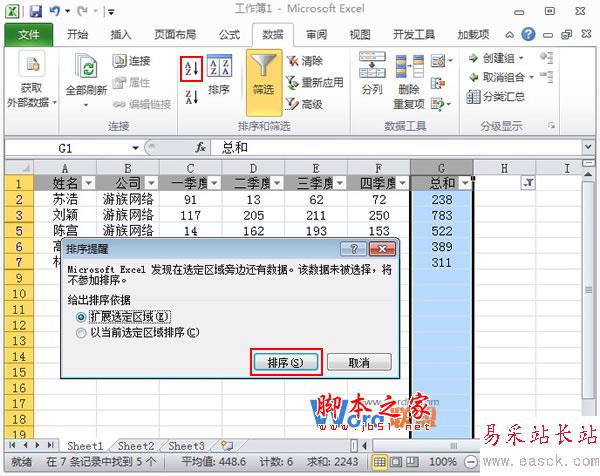Image resolution: width=600 pixels, height=476 pixels.
Task: Open the 一季度 column filter dropdown
Action: pos(215,183)
